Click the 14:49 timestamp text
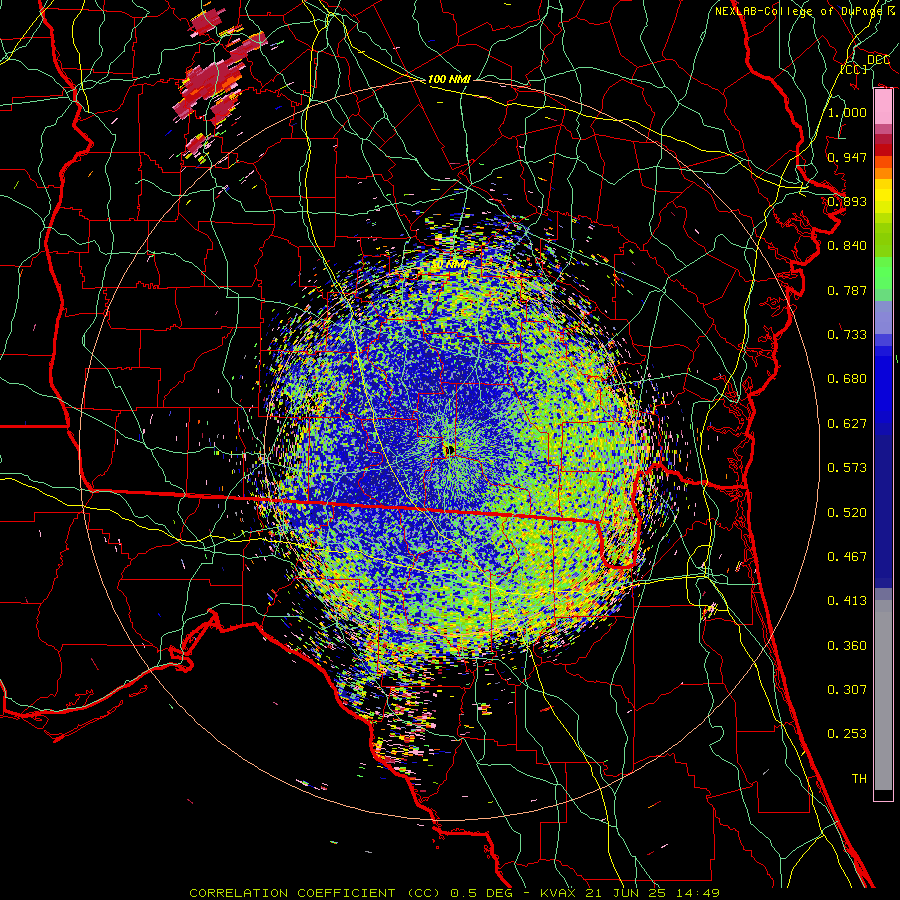 click(x=697, y=893)
